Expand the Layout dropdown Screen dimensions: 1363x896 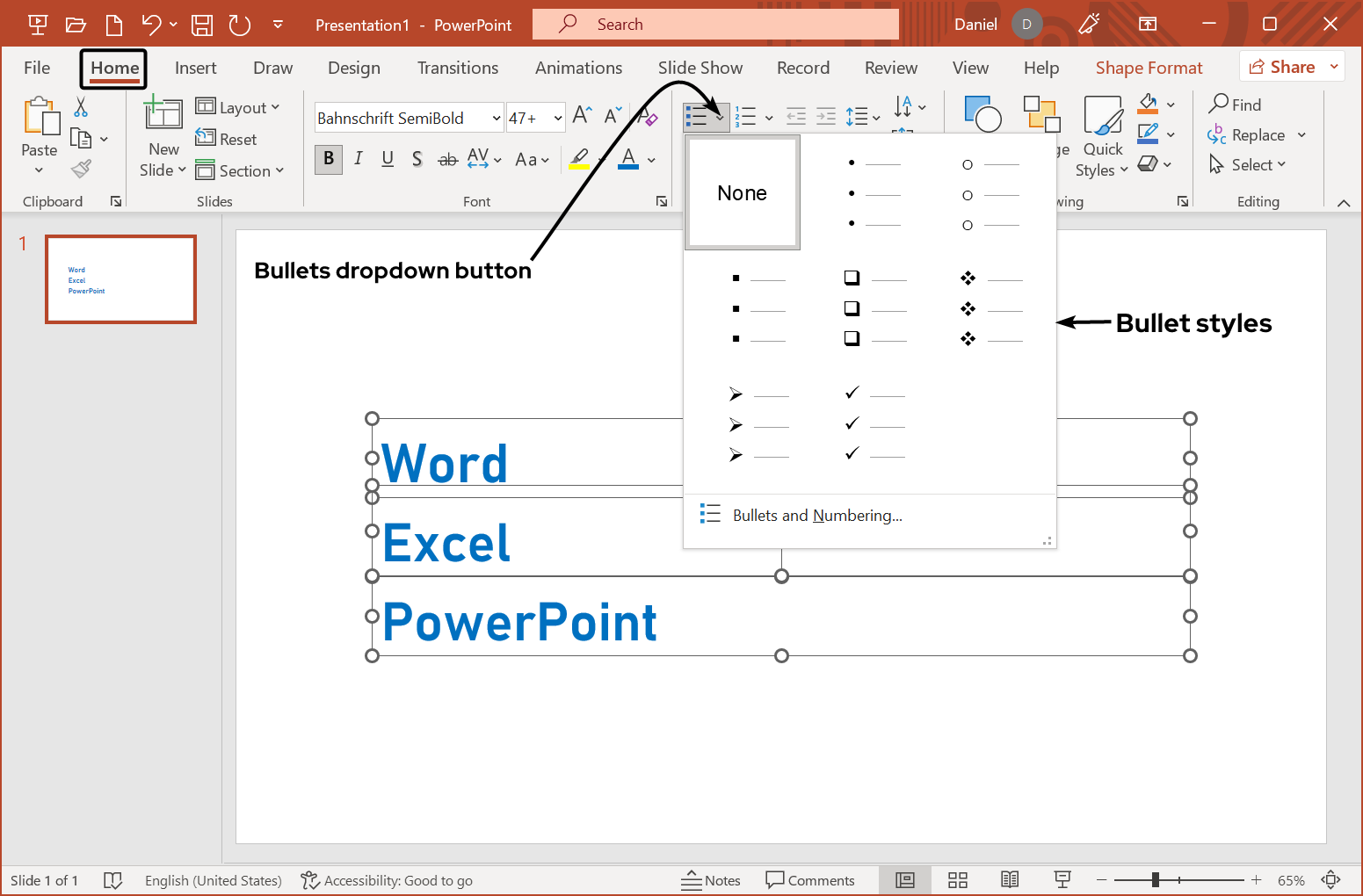tap(237, 107)
